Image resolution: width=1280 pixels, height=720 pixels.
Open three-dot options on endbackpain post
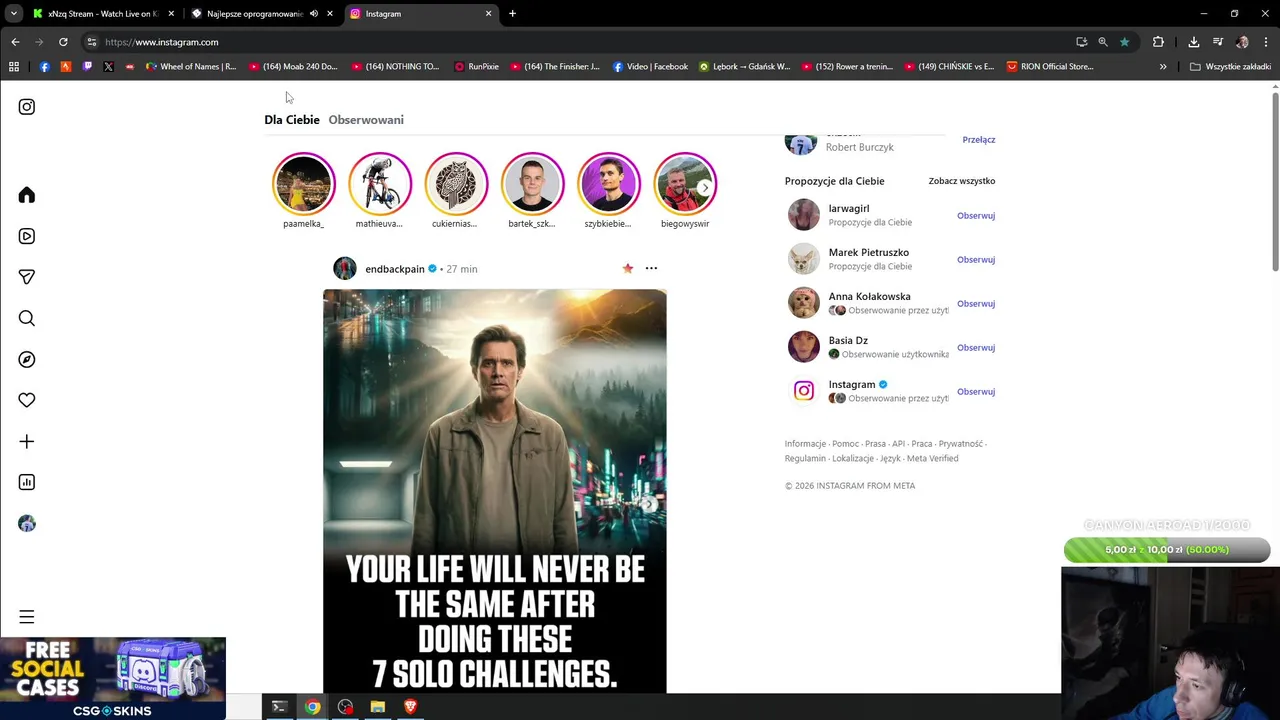[x=651, y=268]
